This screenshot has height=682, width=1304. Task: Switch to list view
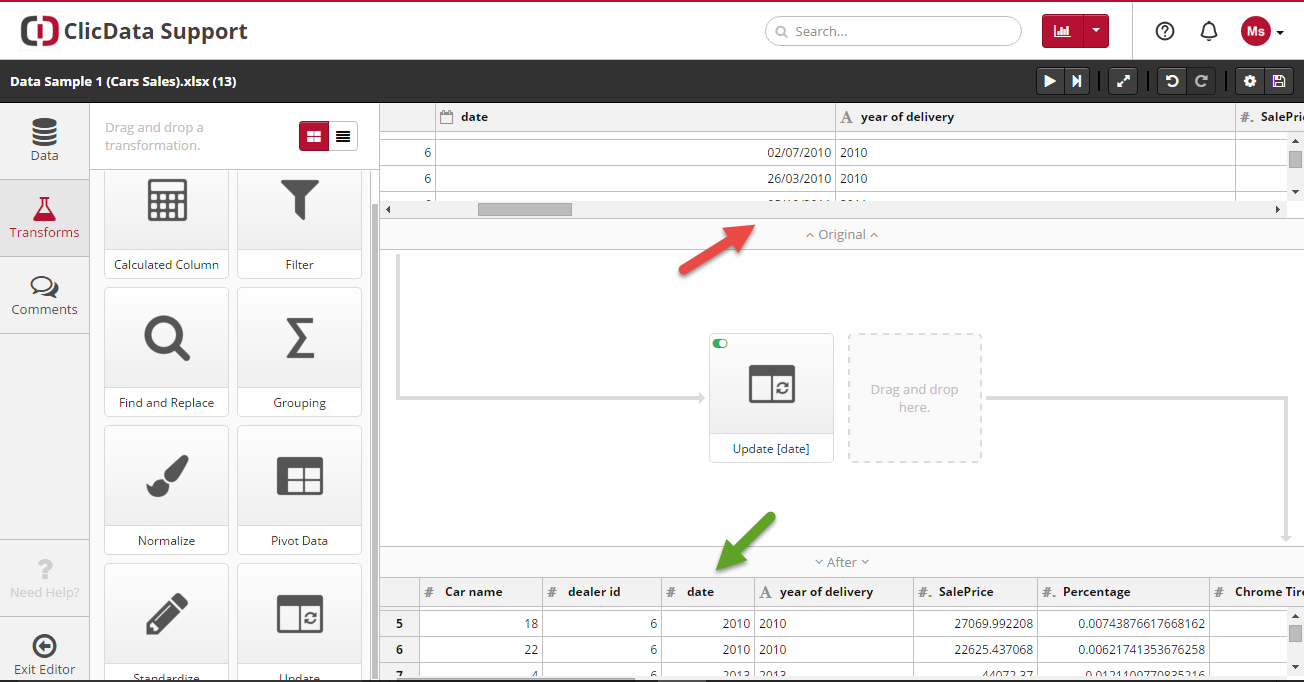[x=343, y=136]
